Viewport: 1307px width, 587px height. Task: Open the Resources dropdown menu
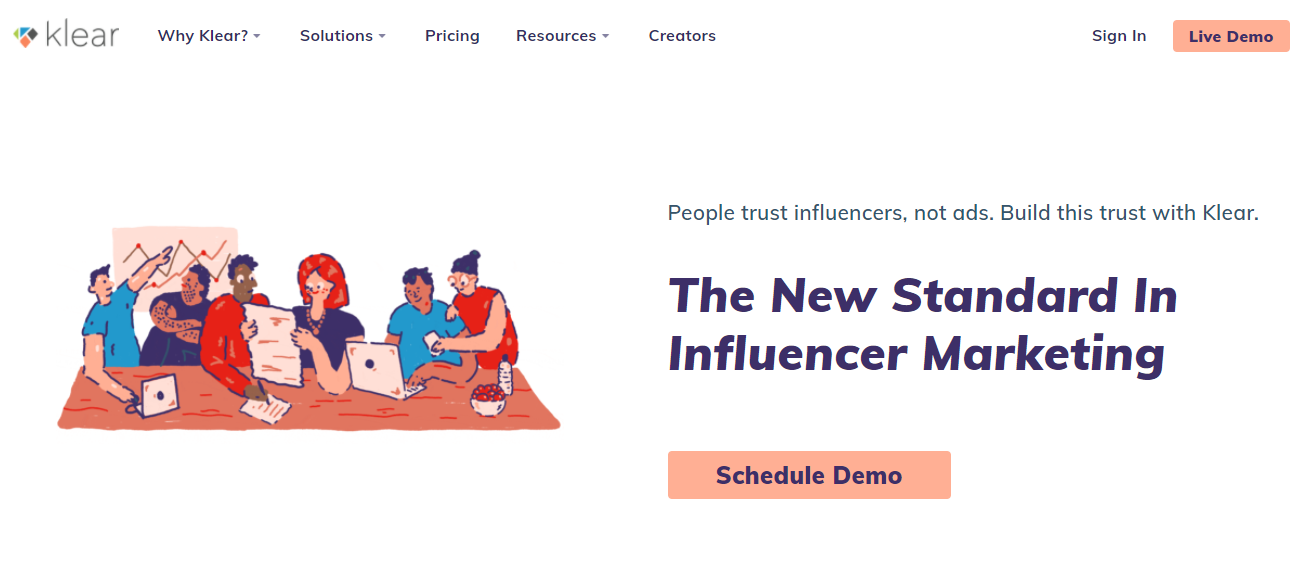[556, 35]
